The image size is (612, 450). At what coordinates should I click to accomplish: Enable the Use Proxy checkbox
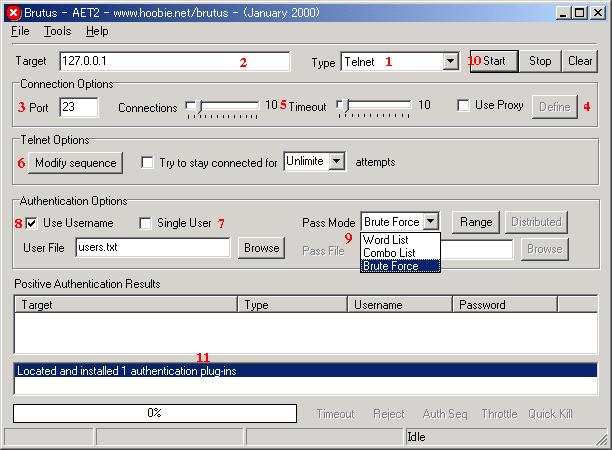pyautogui.click(x=463, y=105)
